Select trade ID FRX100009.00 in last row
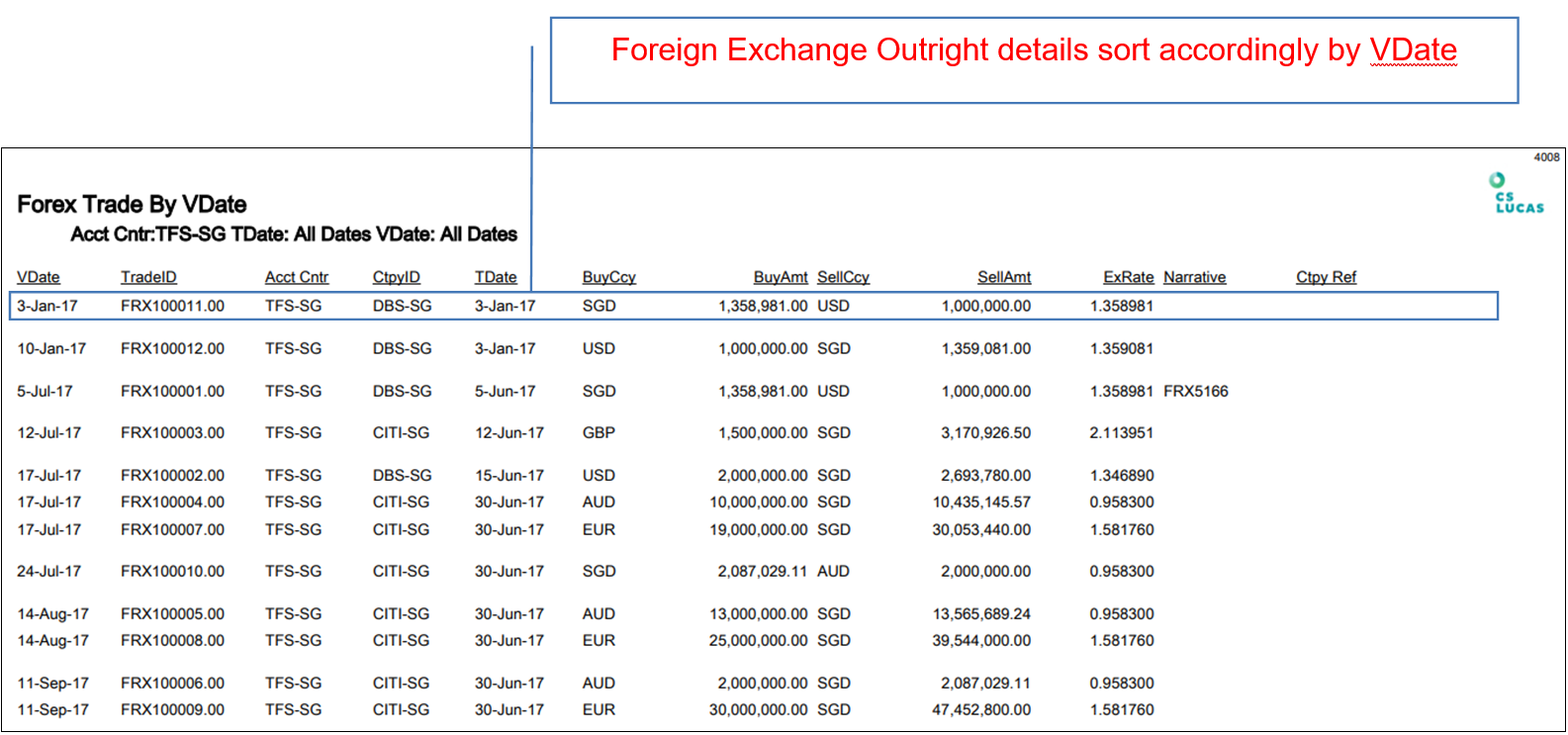The image size is (1568, 735). [172, 709]
